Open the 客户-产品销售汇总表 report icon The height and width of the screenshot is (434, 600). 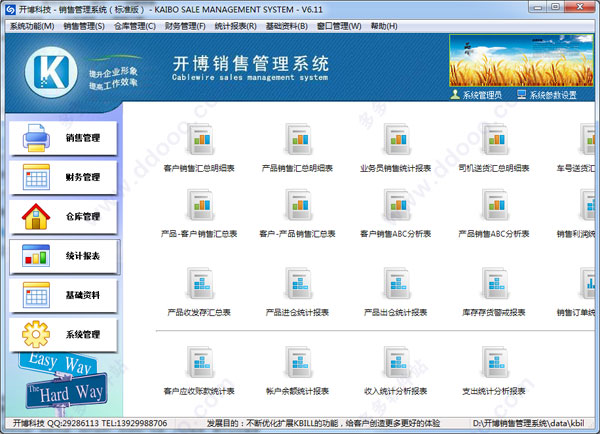298,205
